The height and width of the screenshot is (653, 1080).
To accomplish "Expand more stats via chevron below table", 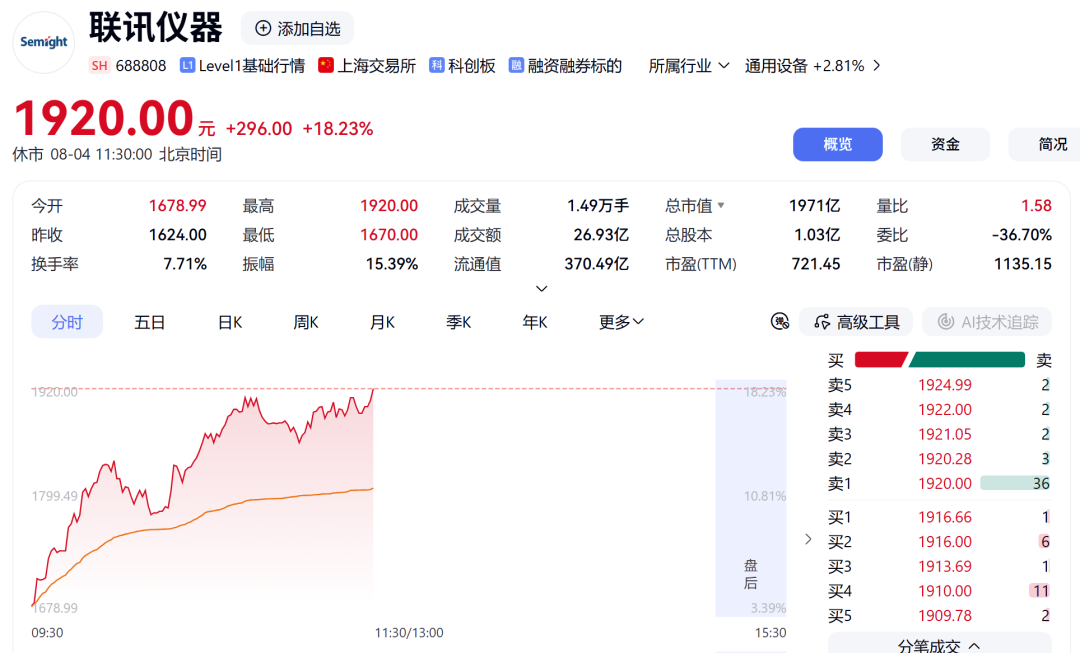I will coord(541,289).
